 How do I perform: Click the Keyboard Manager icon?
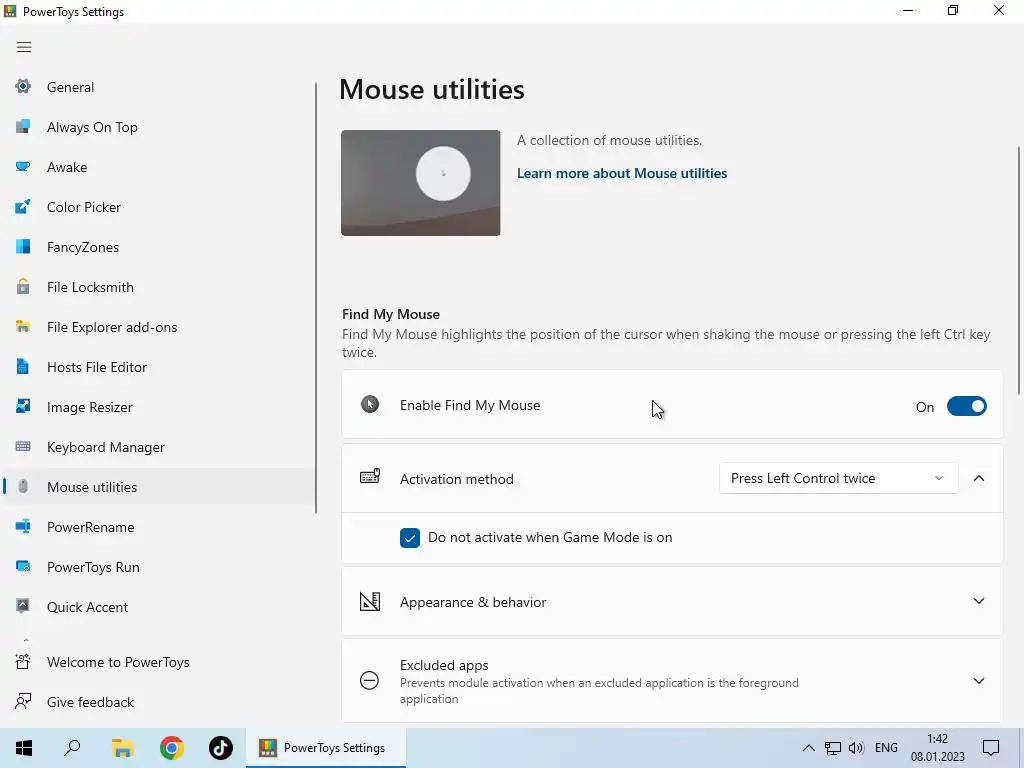point(23,446)
